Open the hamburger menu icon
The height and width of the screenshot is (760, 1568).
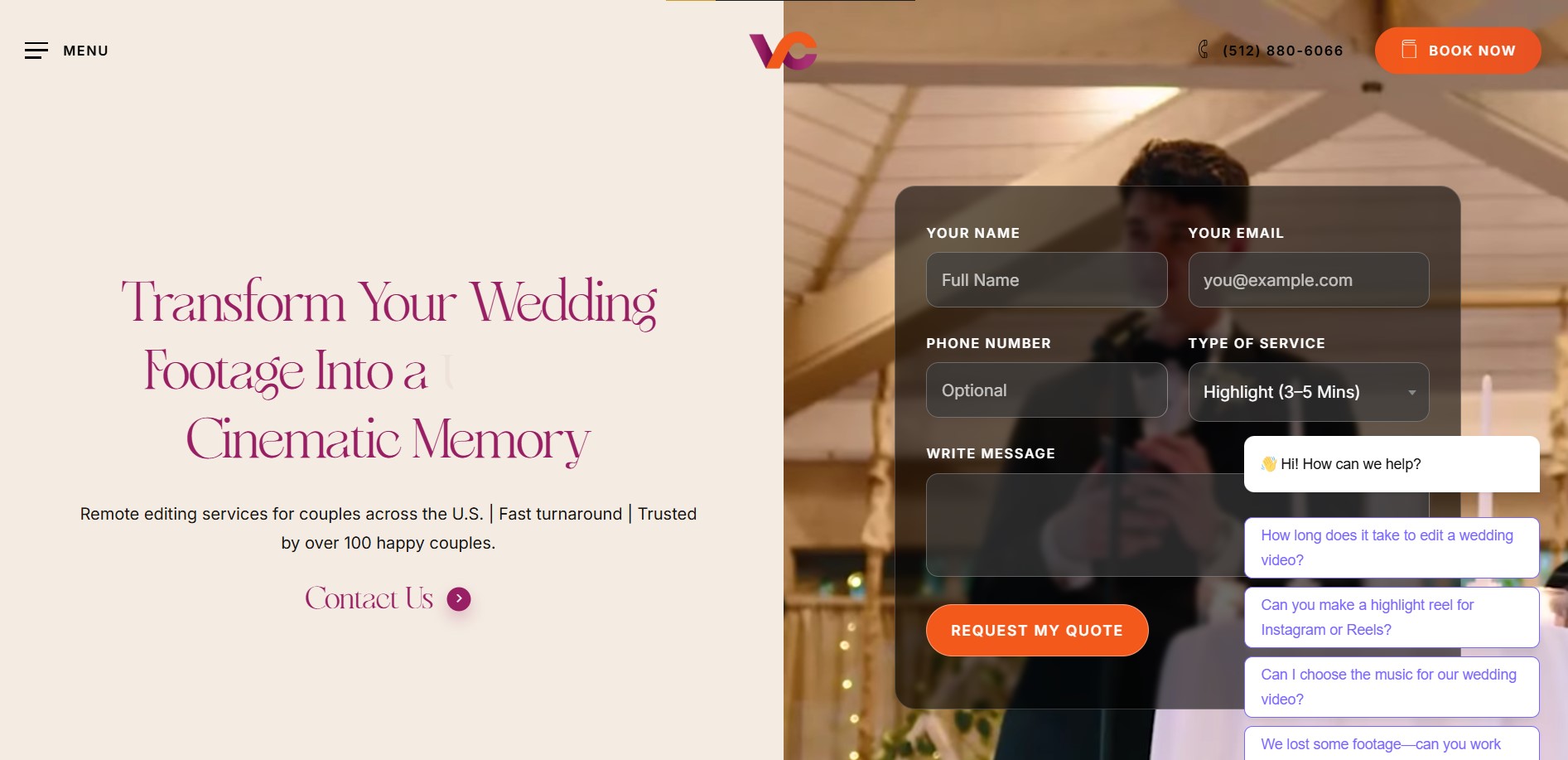coord(36,51)
